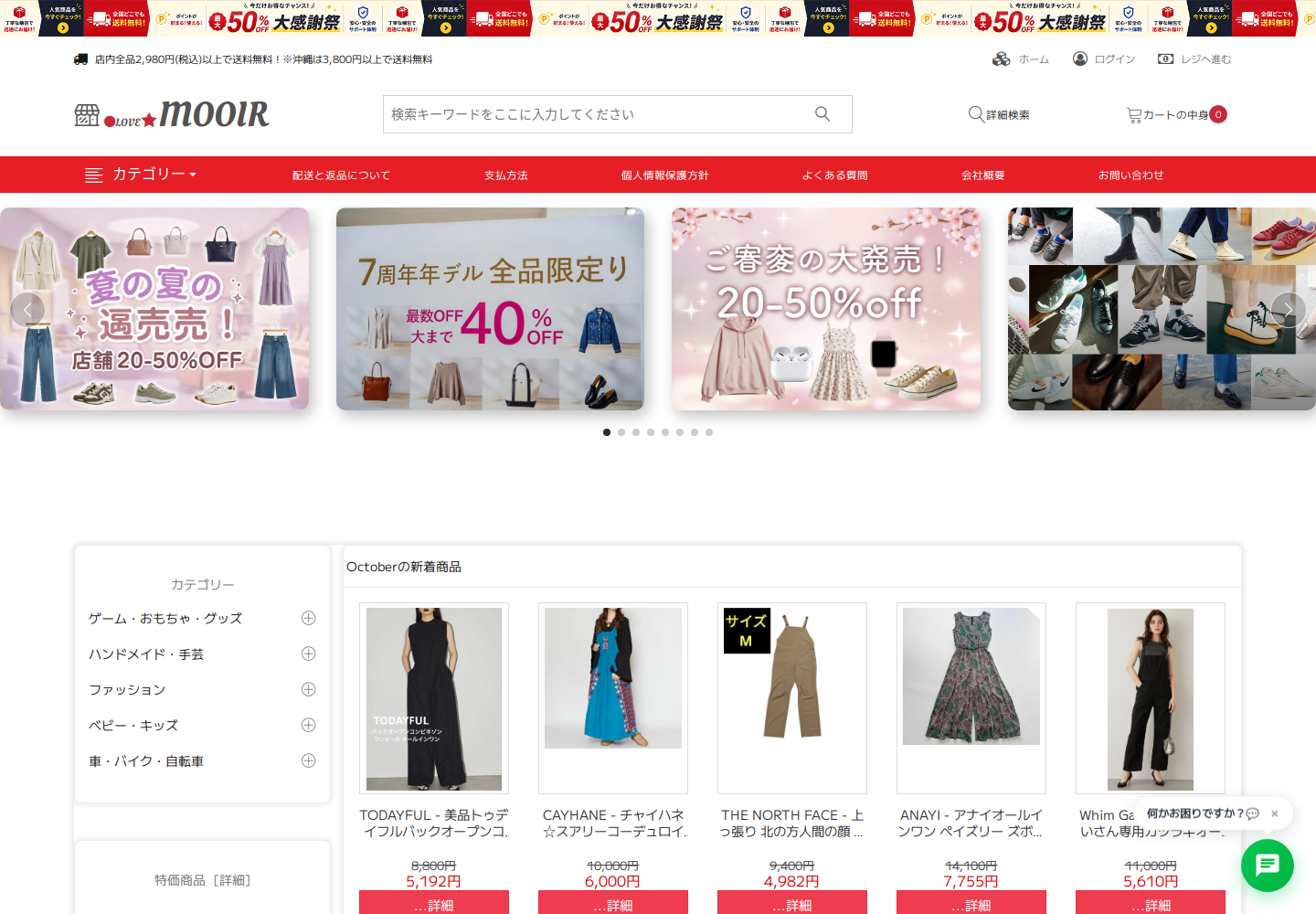Screen dimensions: 1316x914
Task: Select the last carousel pagination dot
Action: (709, 432)
